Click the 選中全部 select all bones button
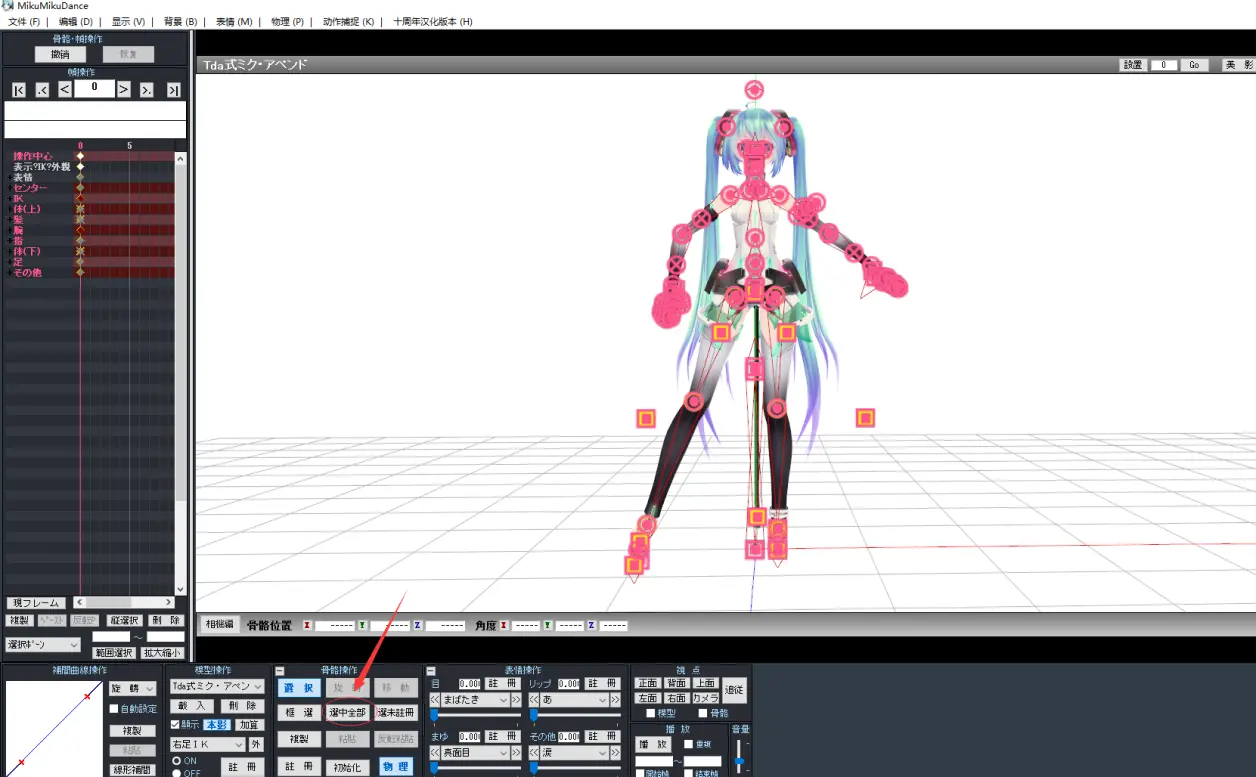The image size is (1256, 777). (x=347, y=713)
